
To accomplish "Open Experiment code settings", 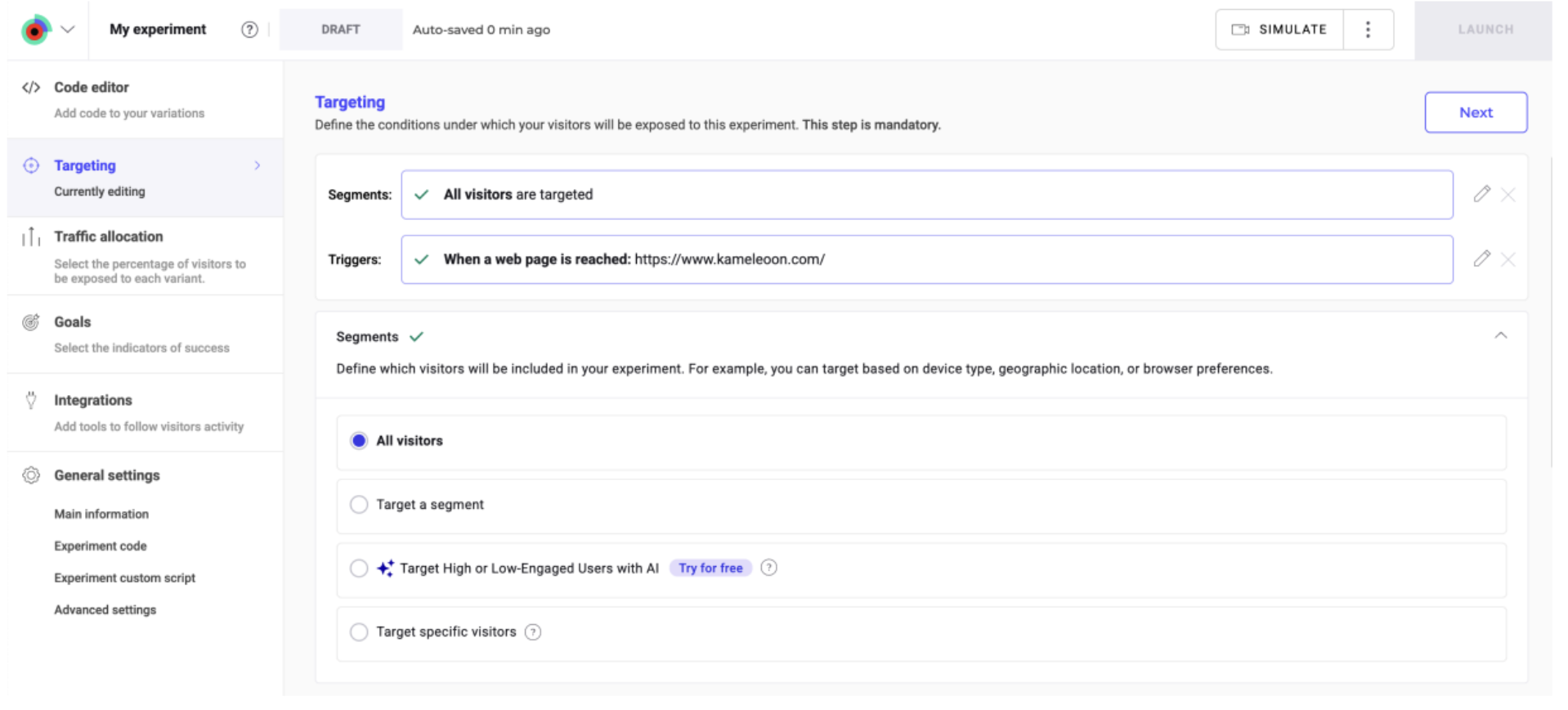I will tap(101, 546).
